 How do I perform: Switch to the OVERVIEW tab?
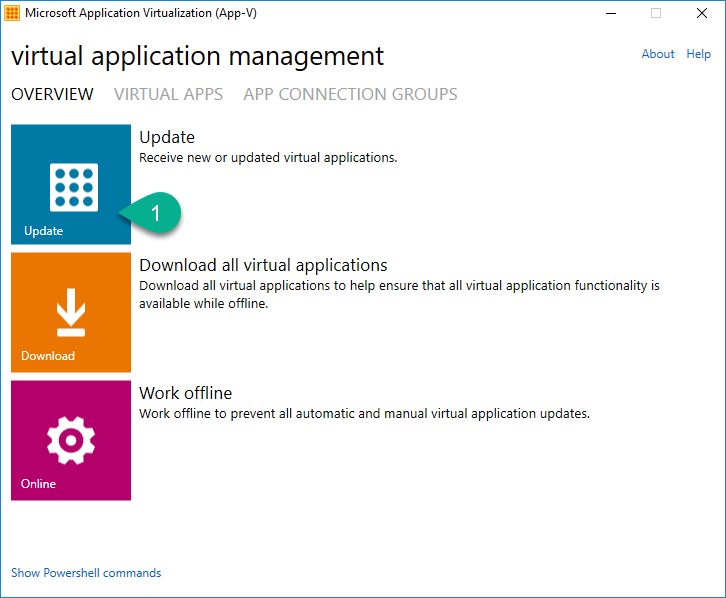[52, 94]
